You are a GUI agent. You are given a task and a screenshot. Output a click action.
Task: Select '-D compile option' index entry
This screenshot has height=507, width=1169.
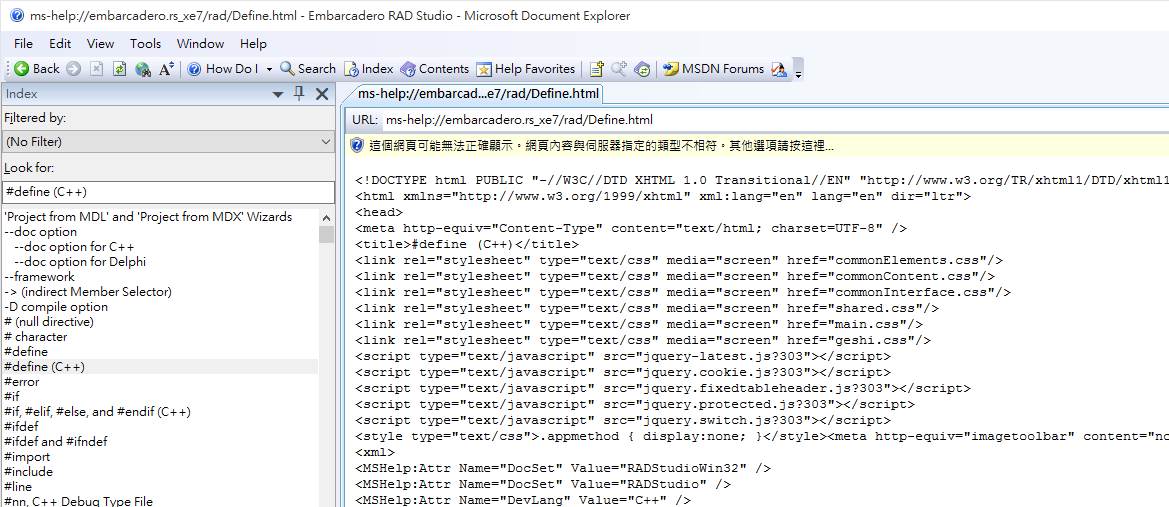pyautogui.click(x=56, y=306)
